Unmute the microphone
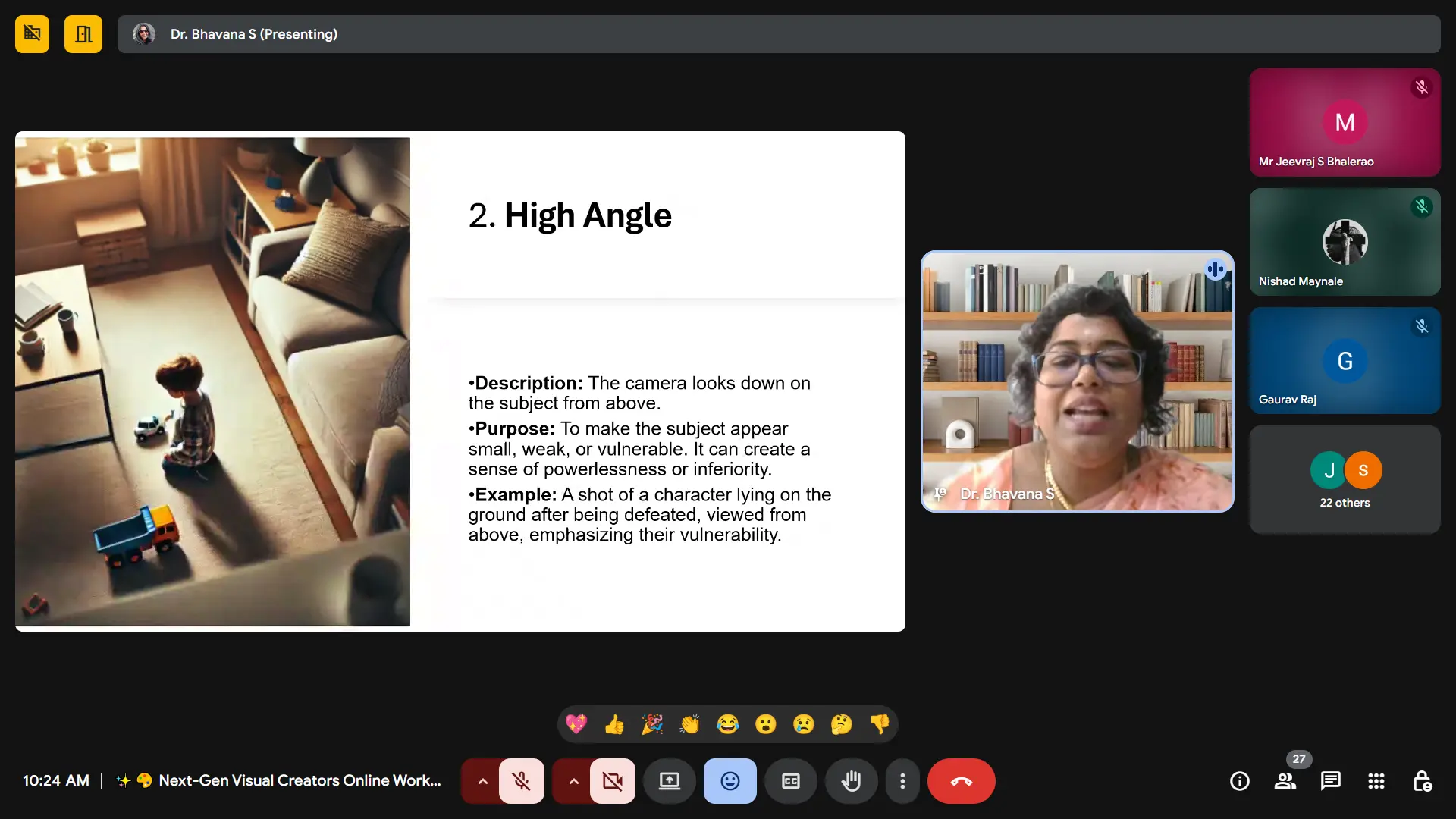 coord(521,781)
